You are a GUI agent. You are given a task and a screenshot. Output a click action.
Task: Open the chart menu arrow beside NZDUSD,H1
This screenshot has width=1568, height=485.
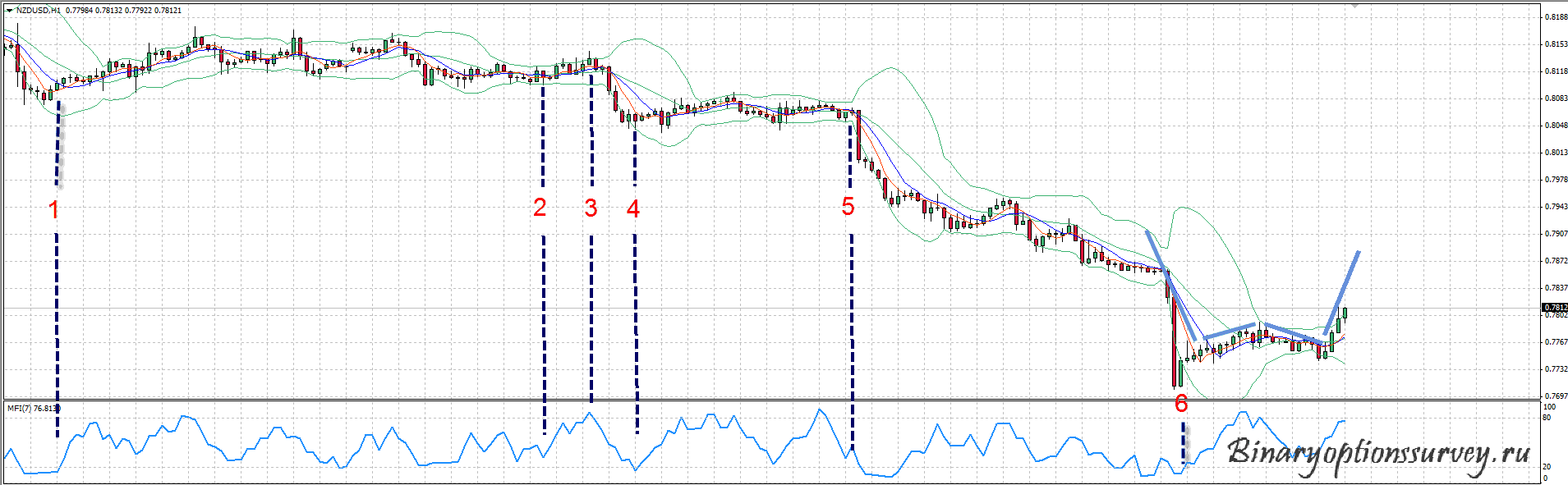tap(10, 11)
